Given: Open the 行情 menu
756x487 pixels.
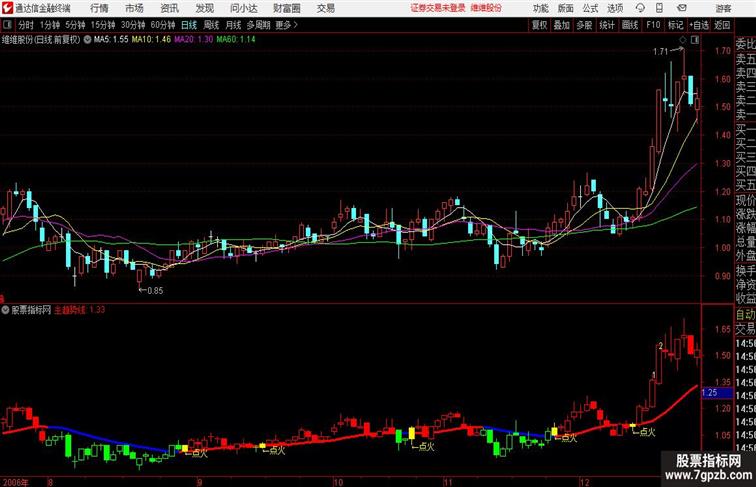Looking at the screenshot, I should tap(99, 8).
